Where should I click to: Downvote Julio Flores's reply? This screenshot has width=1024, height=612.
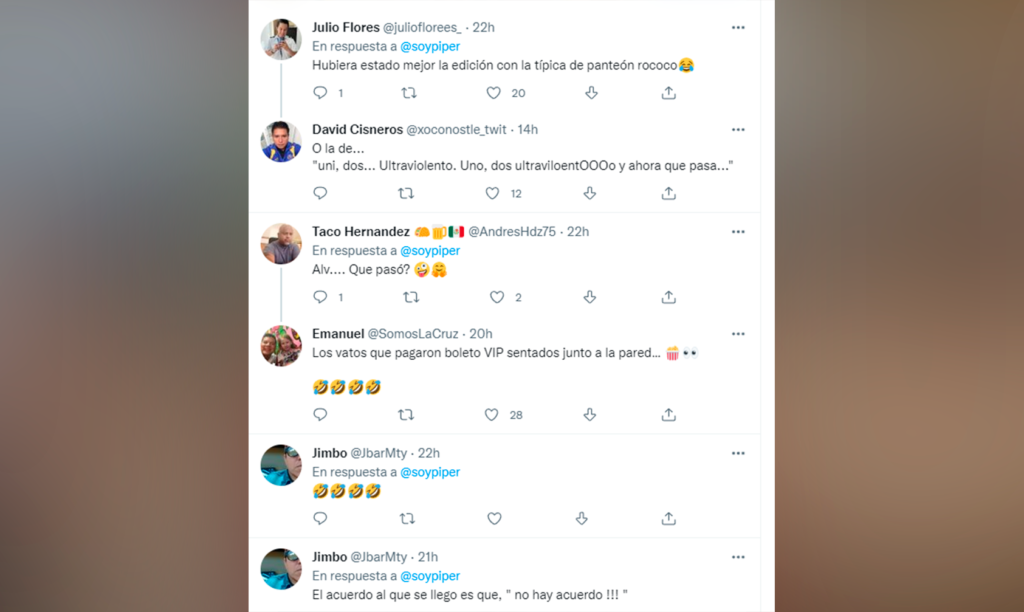591,93
